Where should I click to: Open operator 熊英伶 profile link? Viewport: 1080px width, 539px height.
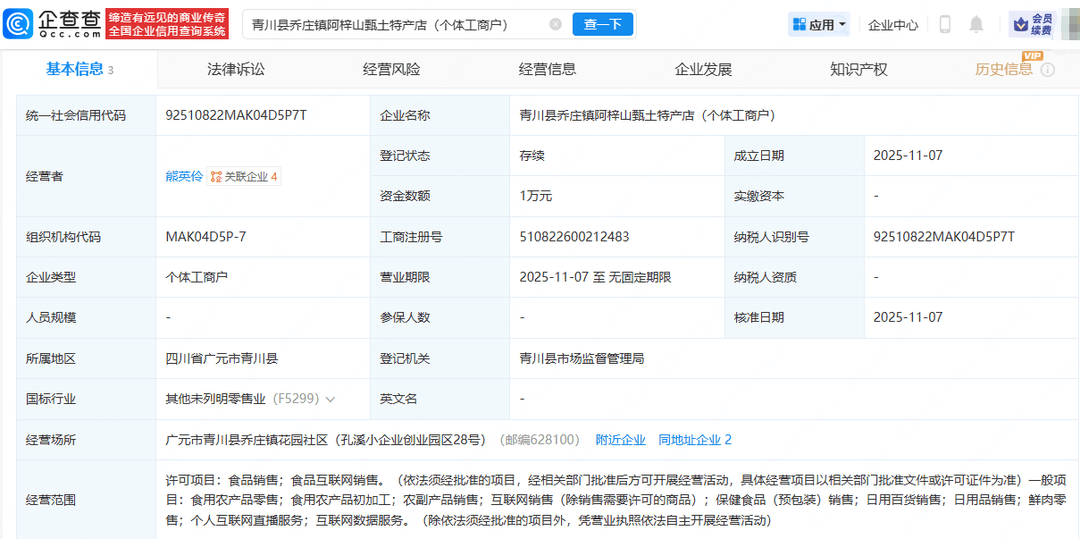(x=185, y=176)
